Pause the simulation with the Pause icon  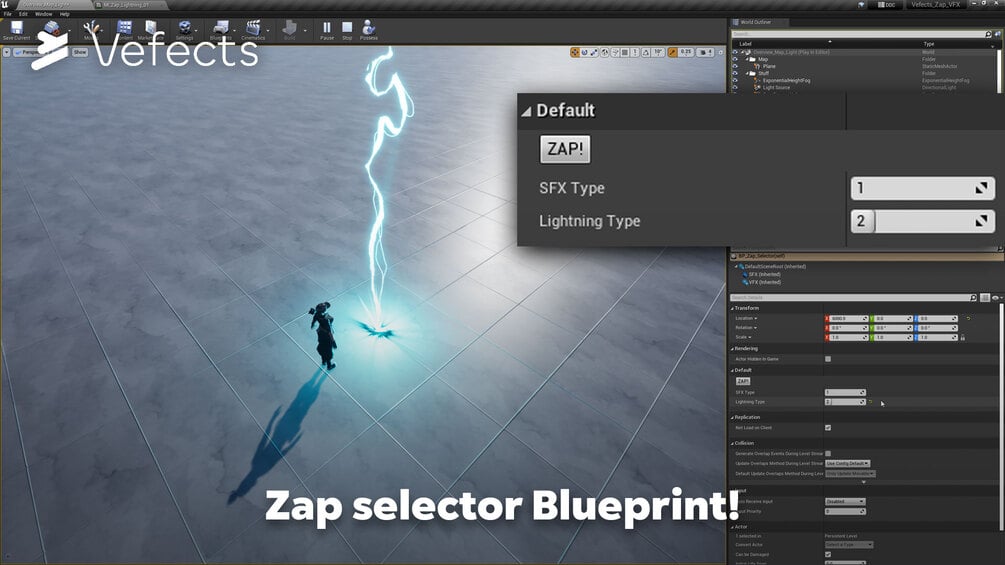coord(327,29)
